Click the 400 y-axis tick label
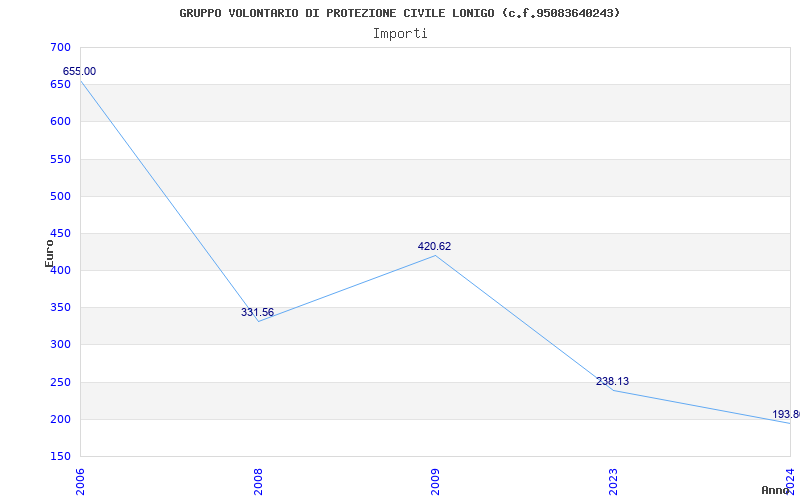The width and height of the screenshot is (800, 500). 62,271
